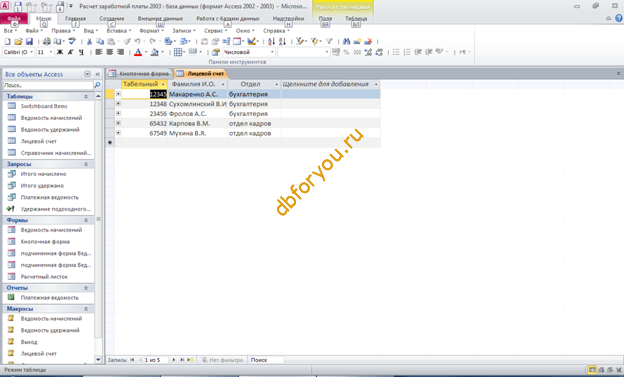Click the Undo arrow icon
624x377 pixels.
tap(138, 41)
